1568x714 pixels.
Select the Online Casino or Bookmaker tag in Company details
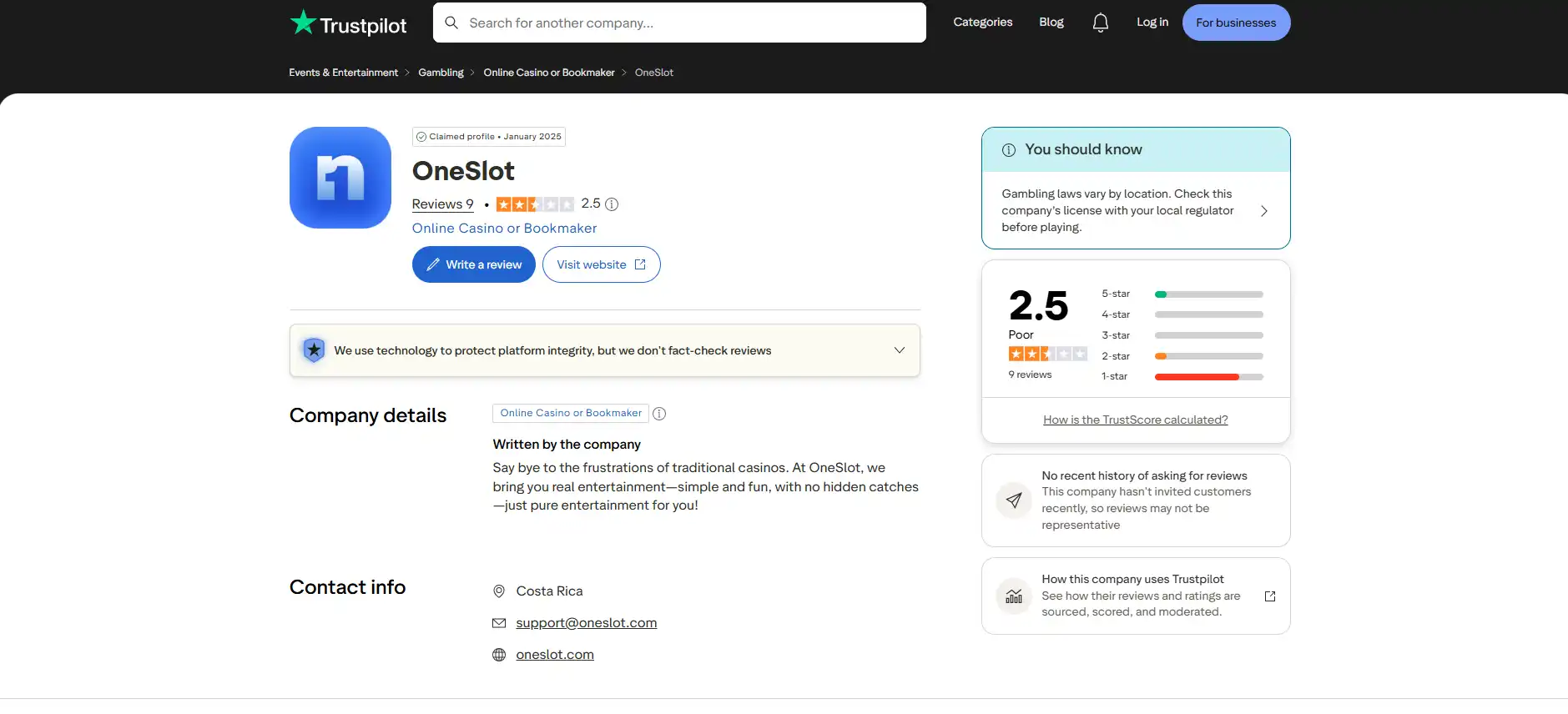click(x=571, y=413)
